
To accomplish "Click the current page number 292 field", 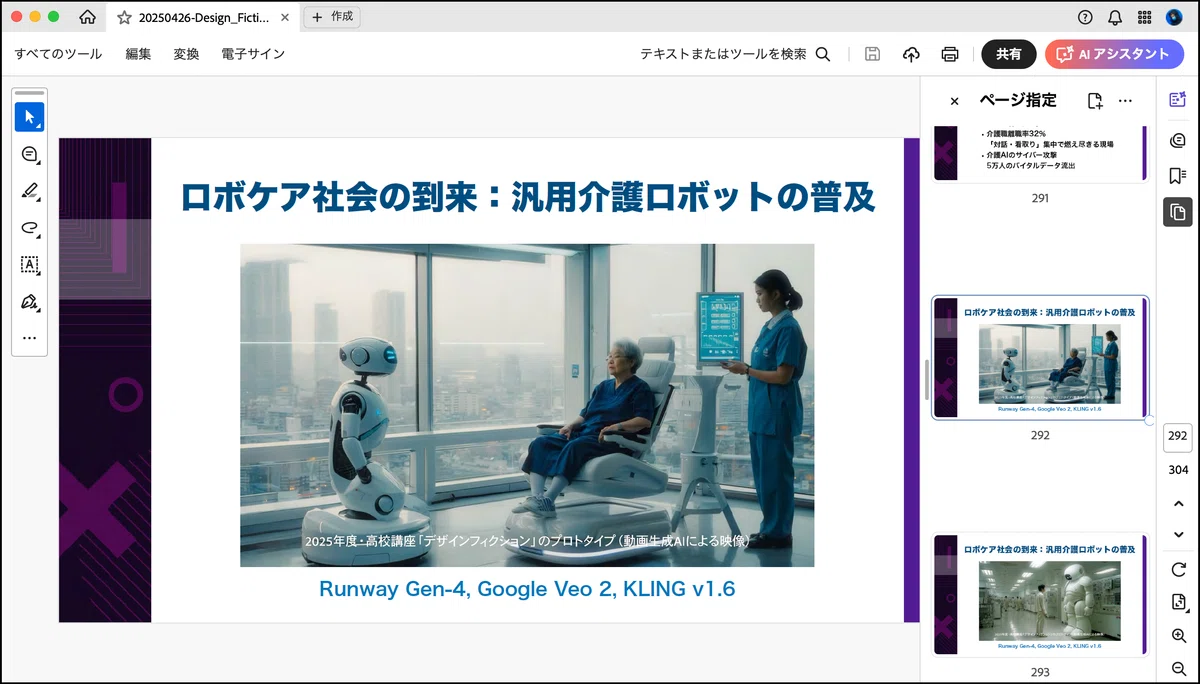I will click(1178, 436).
